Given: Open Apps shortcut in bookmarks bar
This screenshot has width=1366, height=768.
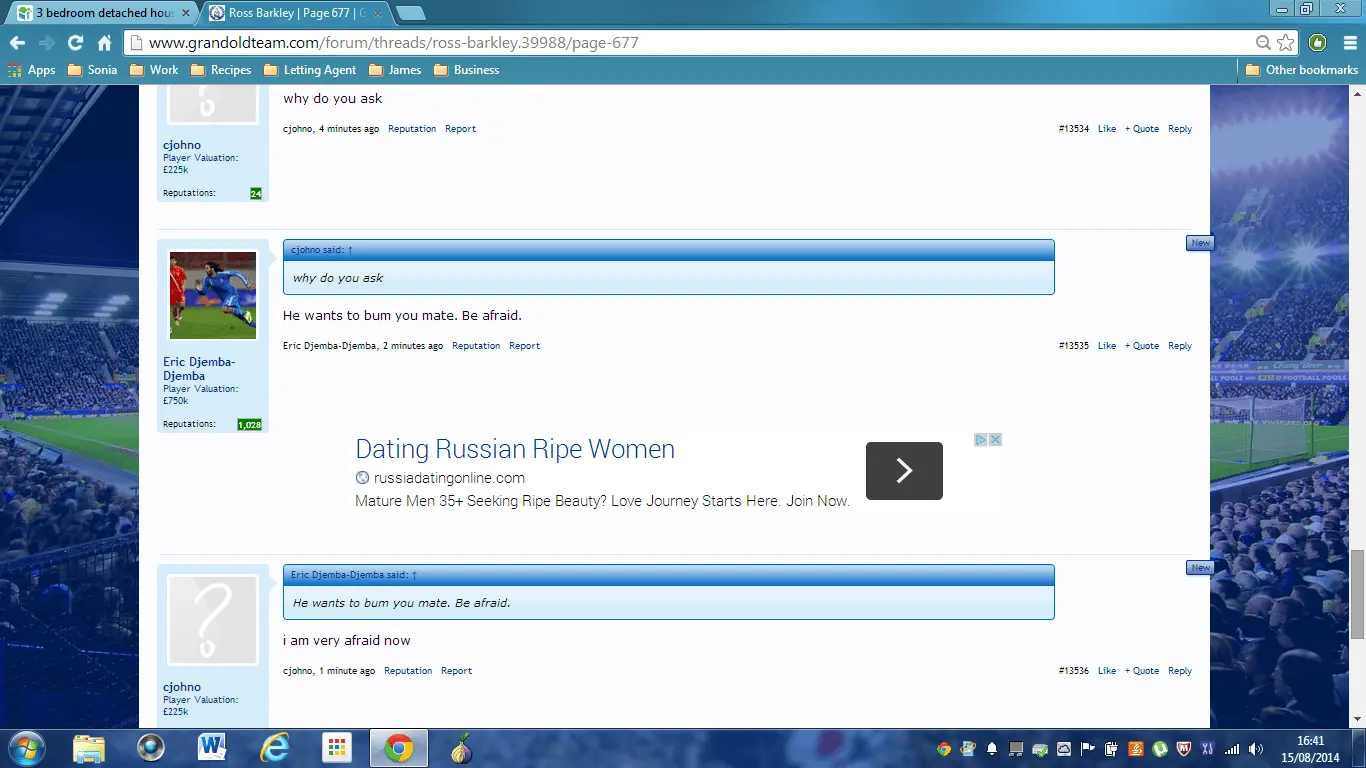Looking at the screenshot, I should [x=32, y=70].
